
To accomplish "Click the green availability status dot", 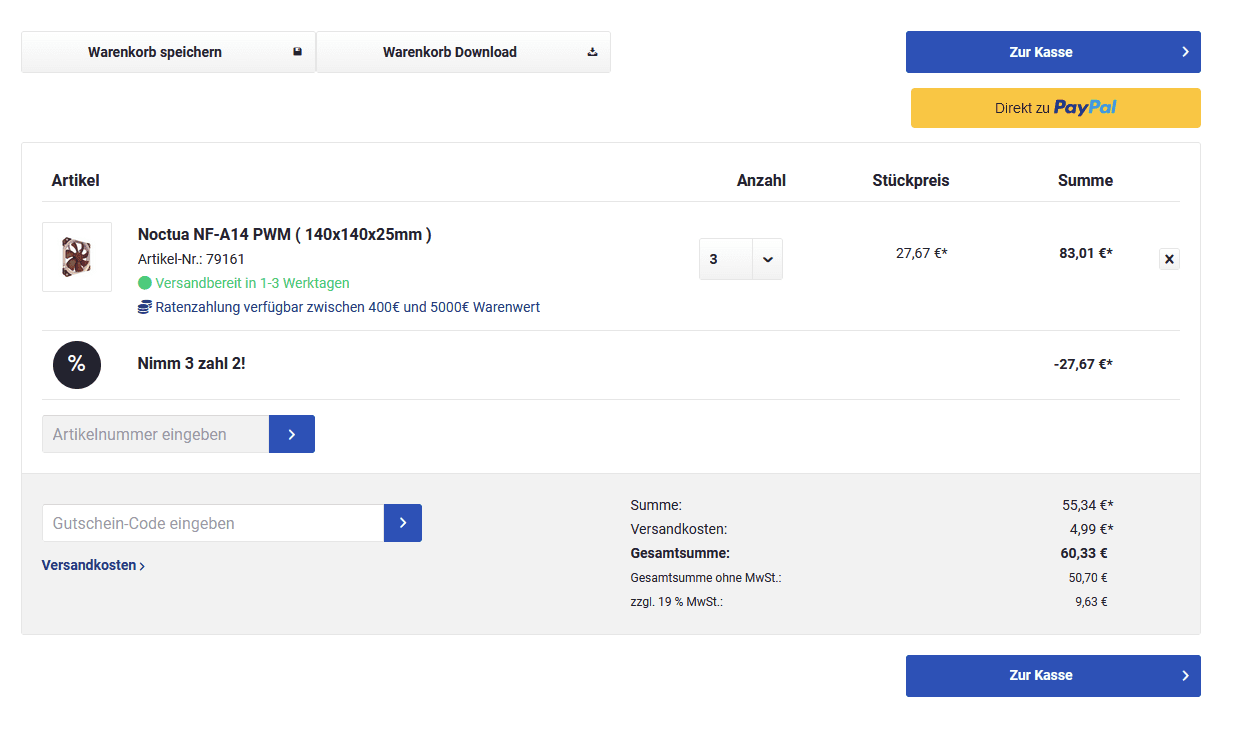I will tap(145, 283).
